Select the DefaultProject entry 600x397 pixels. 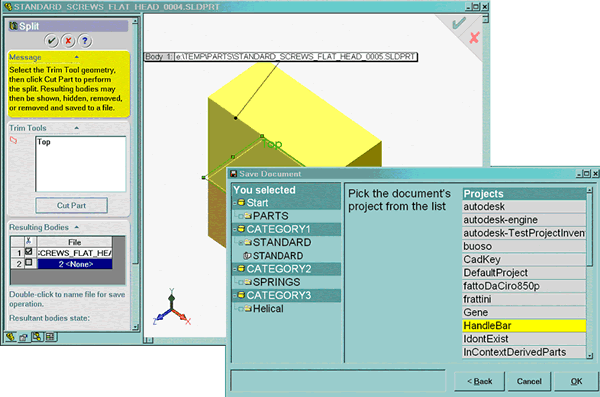tap(524, 273)
